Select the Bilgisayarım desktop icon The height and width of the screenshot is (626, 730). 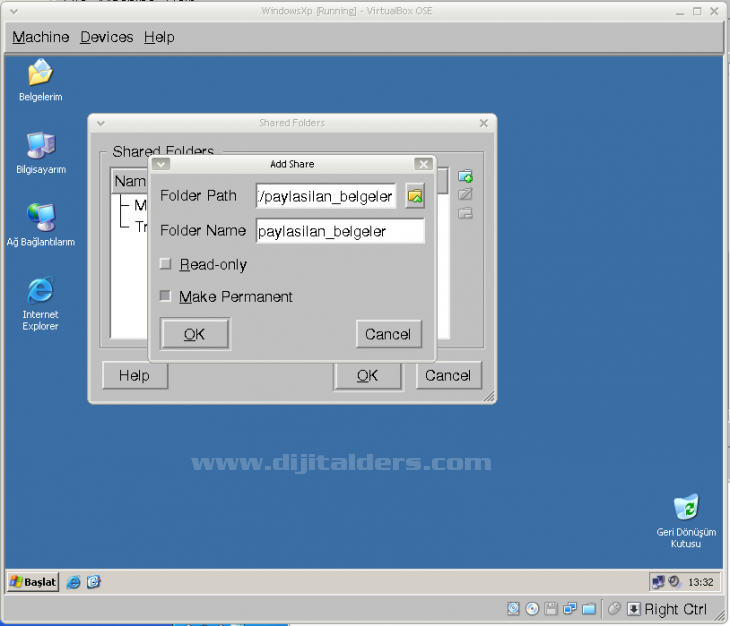tap(41, 153)
